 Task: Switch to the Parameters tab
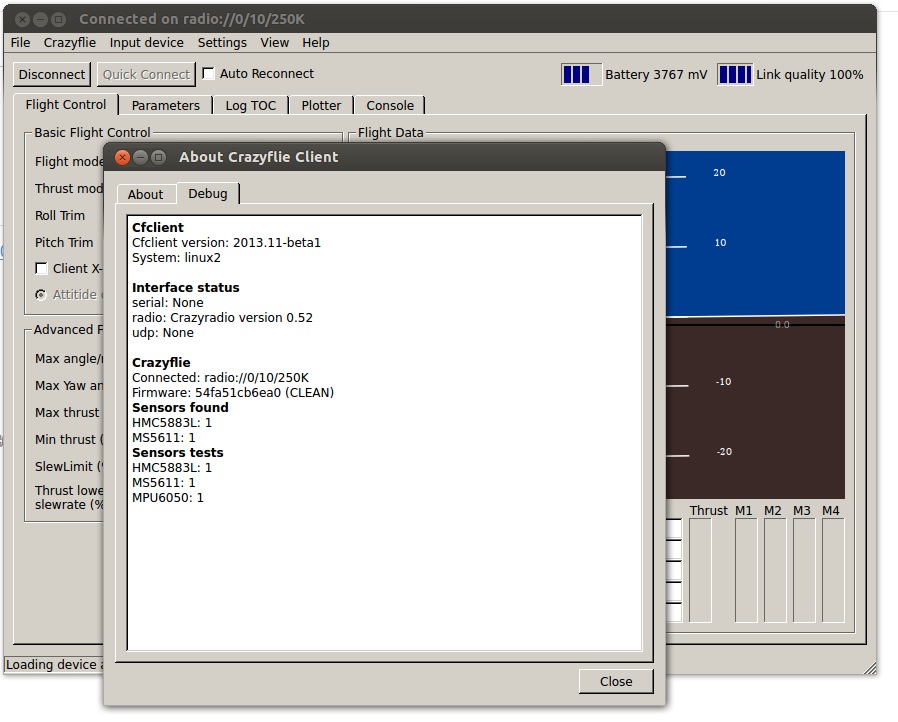pyautogui.click(x=166, y=105)
